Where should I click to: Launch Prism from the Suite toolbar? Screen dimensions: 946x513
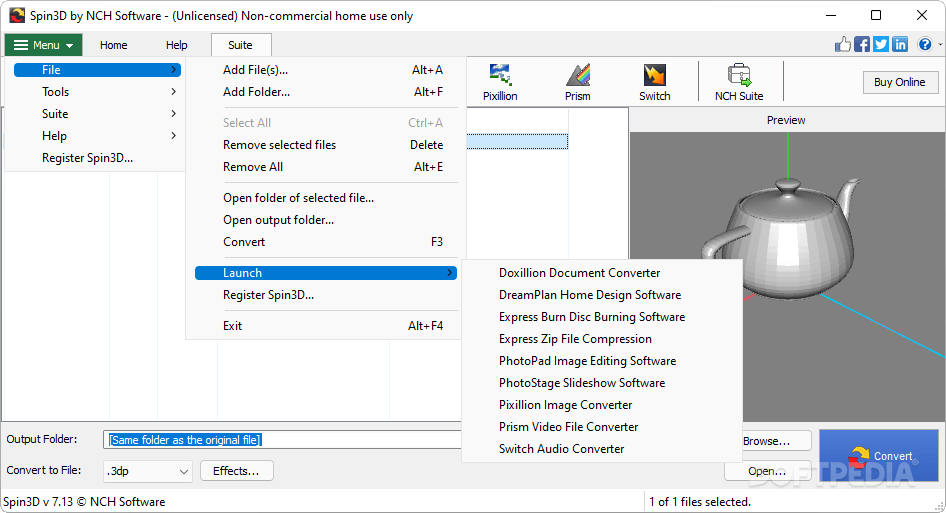pos(577,82)
